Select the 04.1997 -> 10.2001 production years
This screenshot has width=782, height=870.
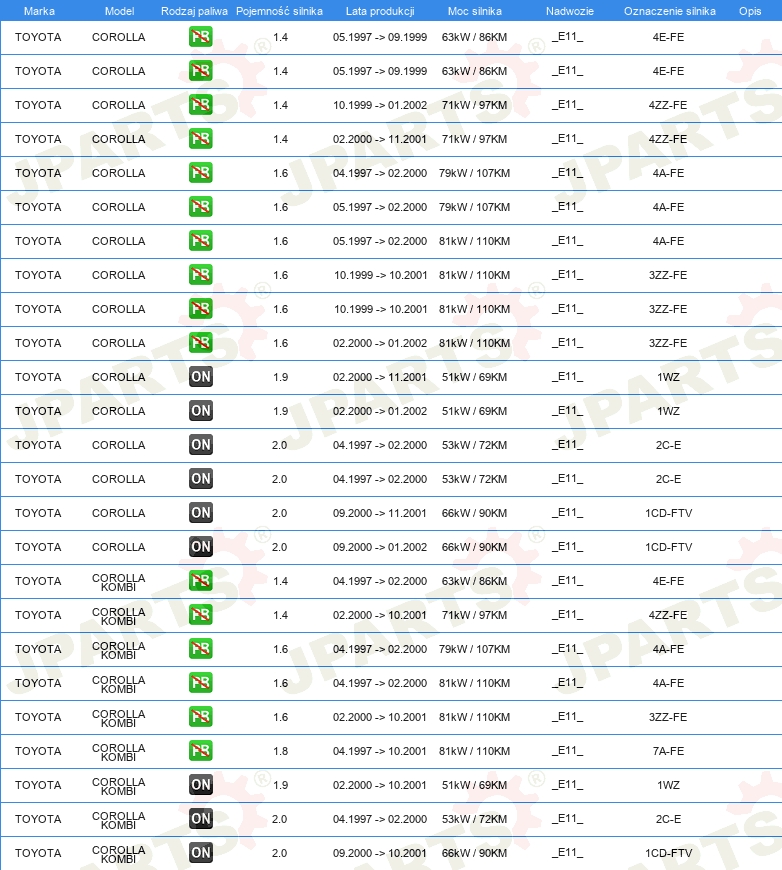coord(380,751)
